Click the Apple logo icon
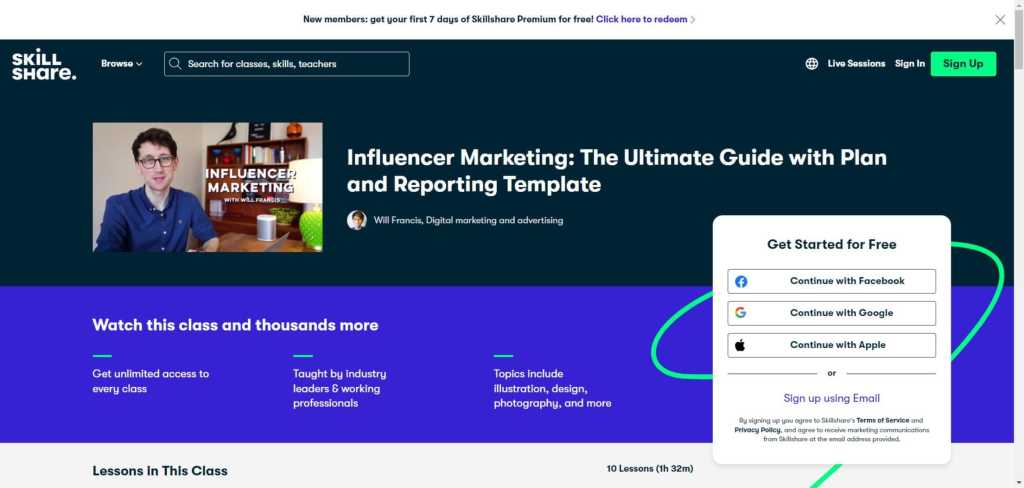1024x488 pixels. pyautogui.click(x=741, y=345)
